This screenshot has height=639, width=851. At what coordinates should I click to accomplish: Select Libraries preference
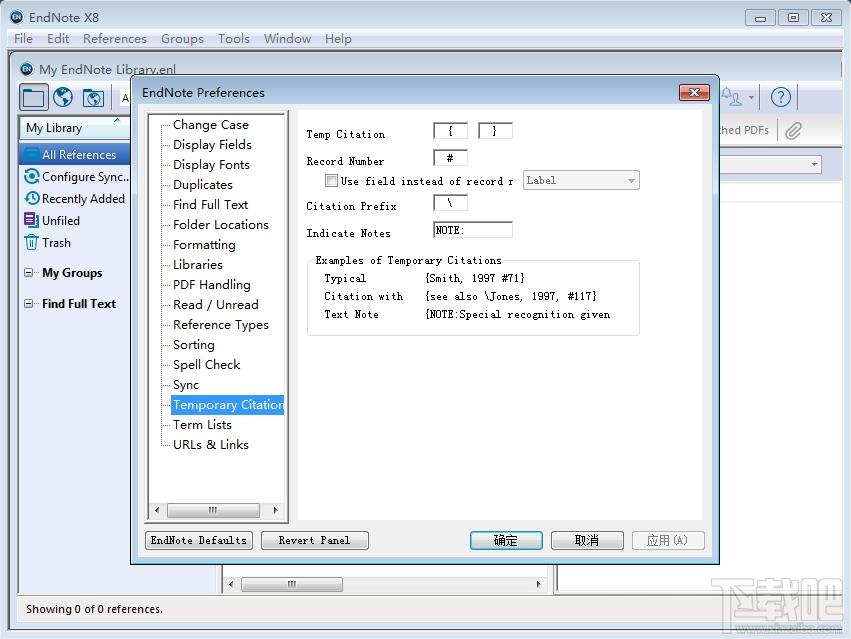click(198, 265)
